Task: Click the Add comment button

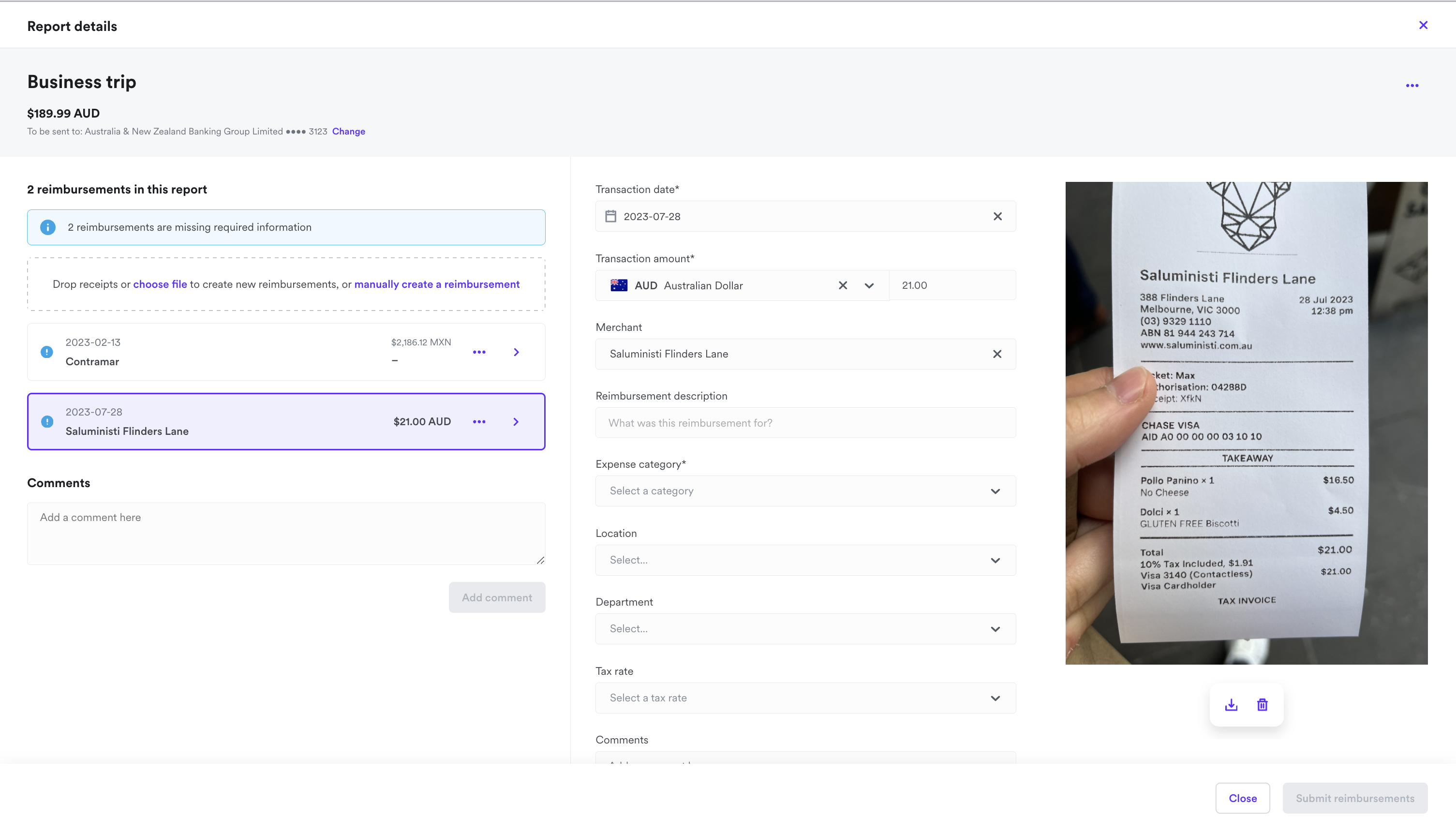Action: point(497,597)
